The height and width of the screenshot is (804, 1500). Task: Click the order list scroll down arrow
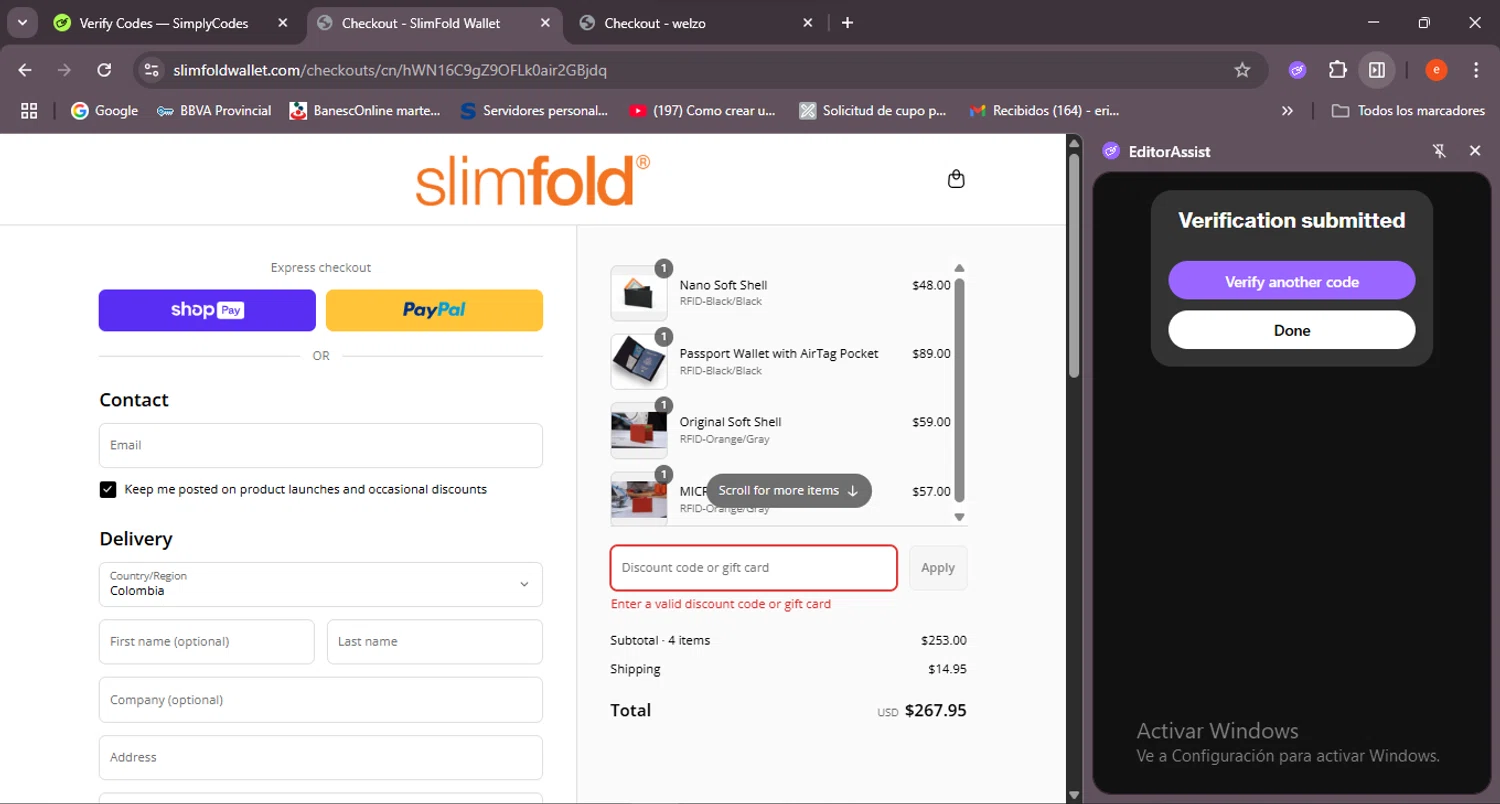pos(959,517)
